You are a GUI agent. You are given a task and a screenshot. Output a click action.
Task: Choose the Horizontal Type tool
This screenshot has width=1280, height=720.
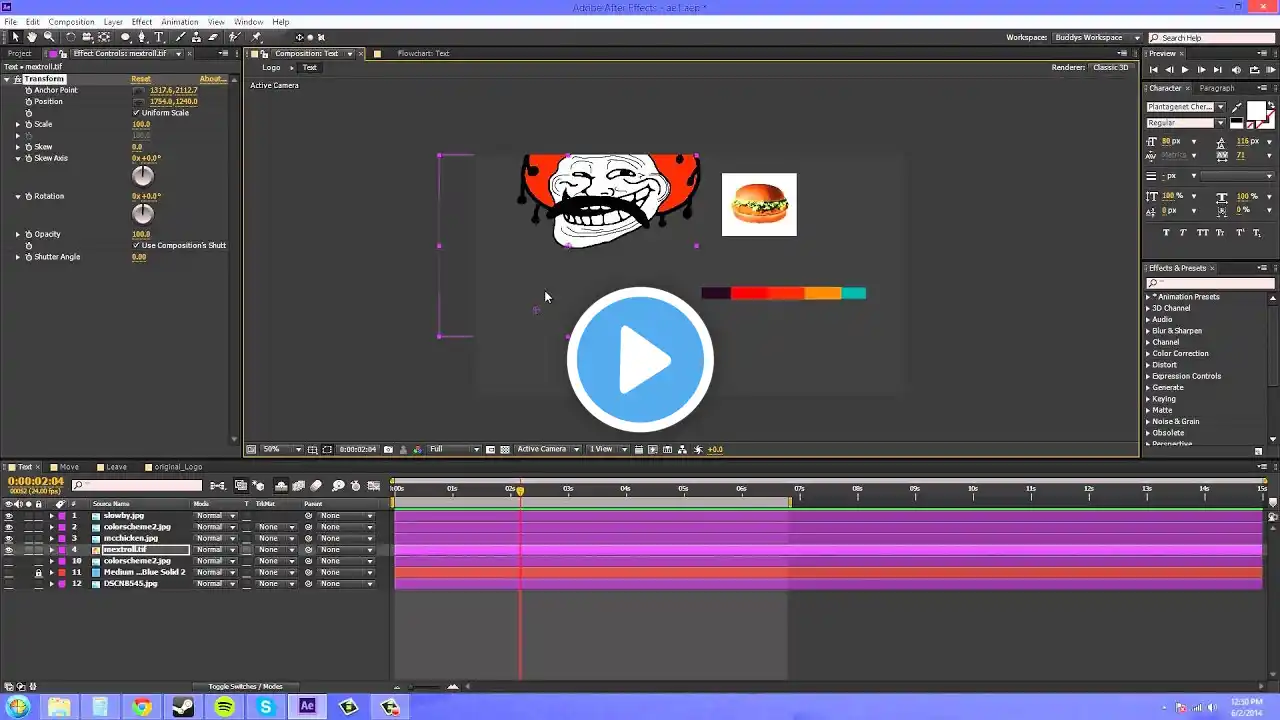[x=158, y=37]
